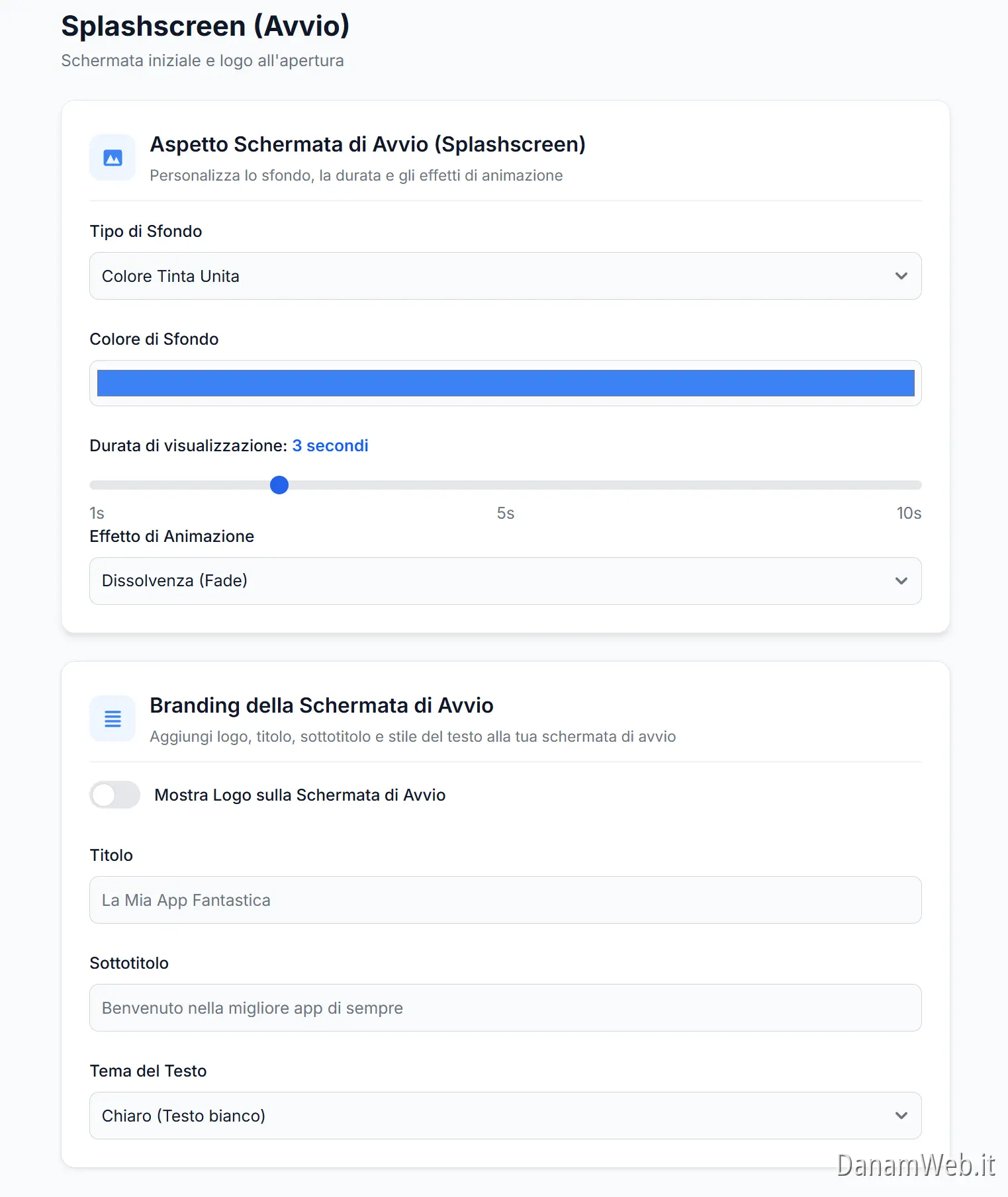
Task: Click the blue '3 secondi' duration value
Action: tap(330, 446)
